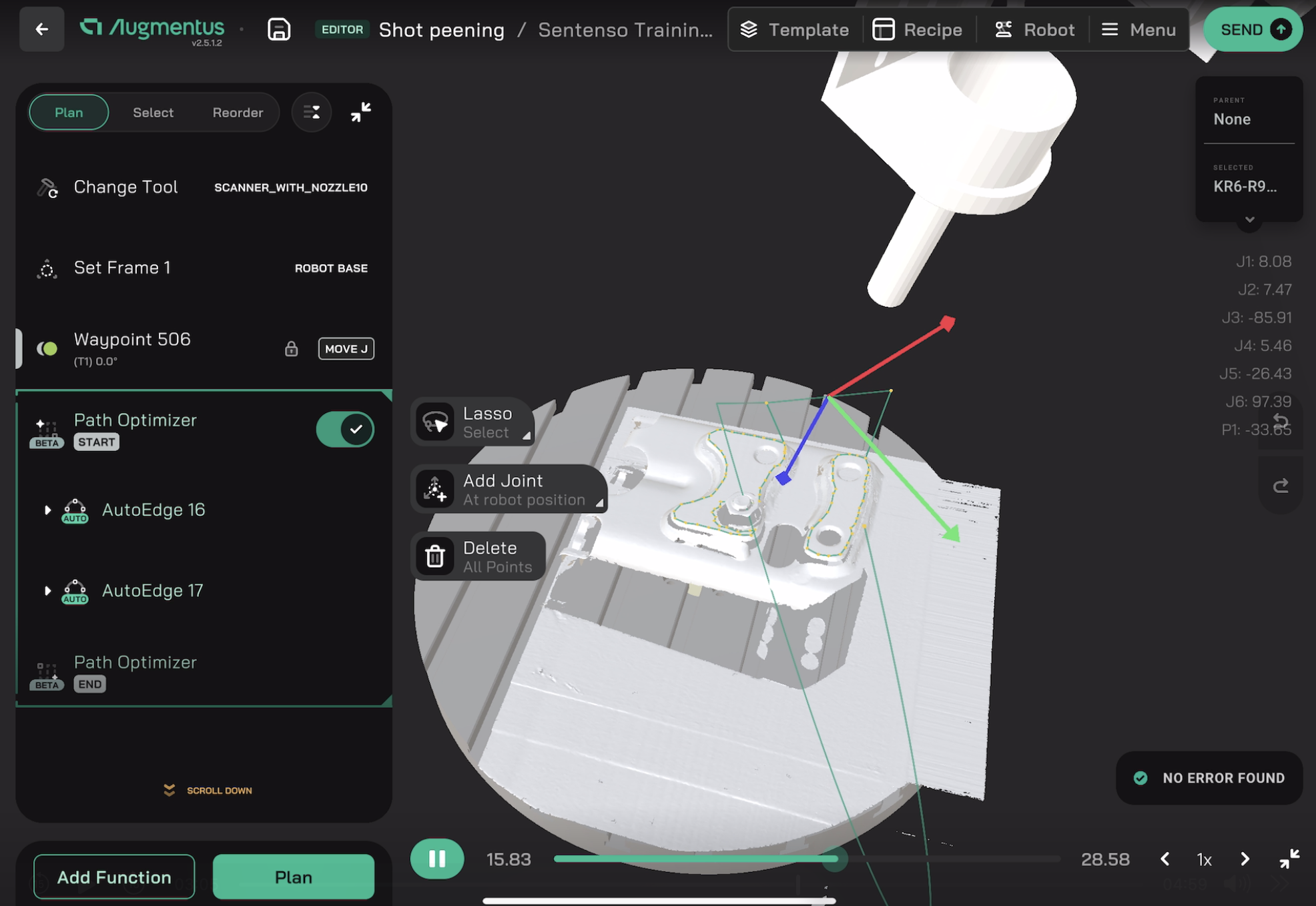Open the Robot menu

click(1034, 29)
